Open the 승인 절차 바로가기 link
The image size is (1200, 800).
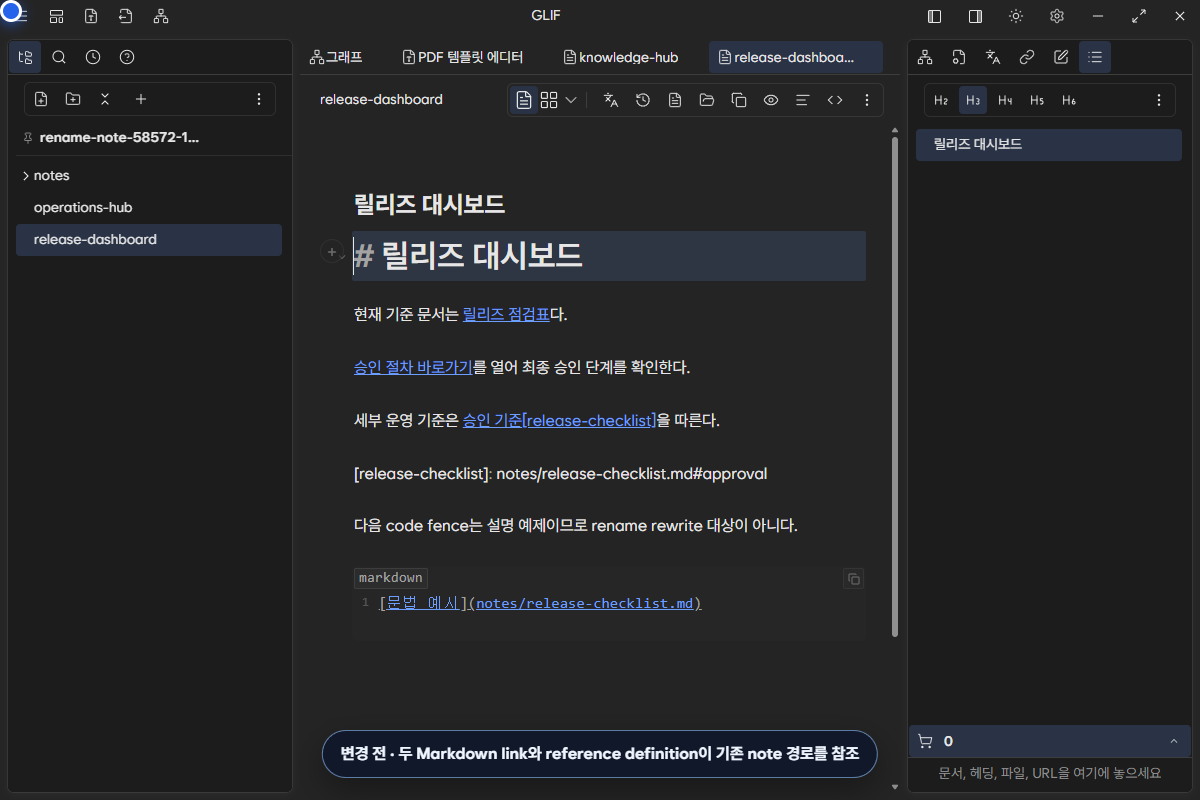[413, 367]
